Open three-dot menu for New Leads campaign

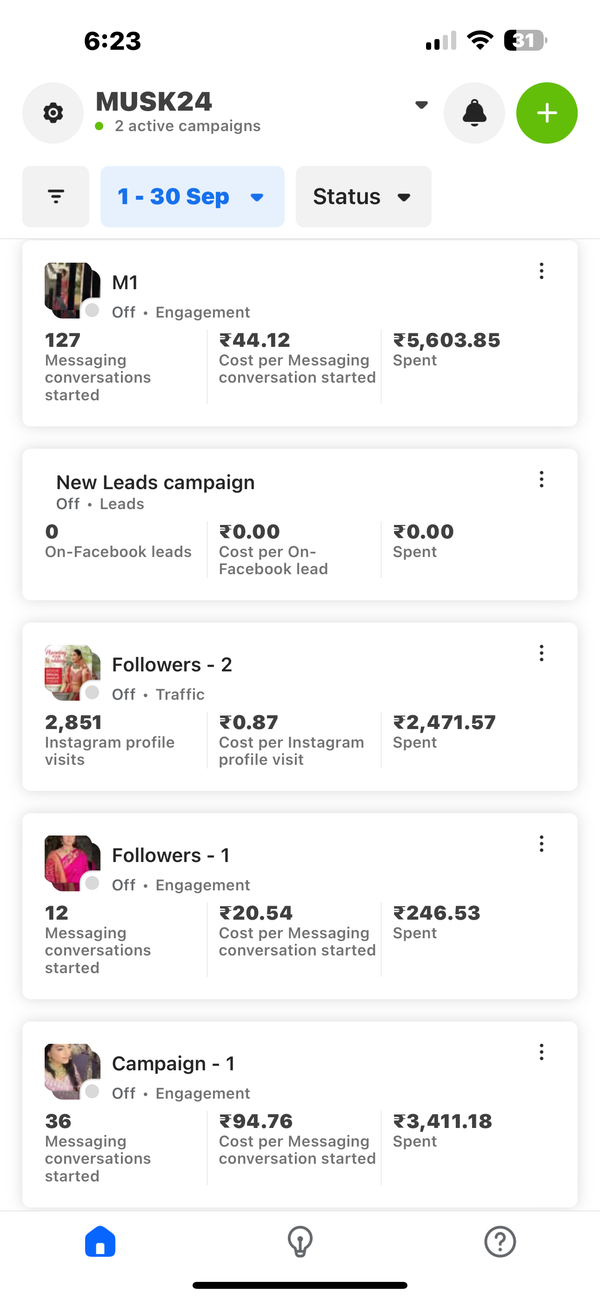tap(541, 479)
